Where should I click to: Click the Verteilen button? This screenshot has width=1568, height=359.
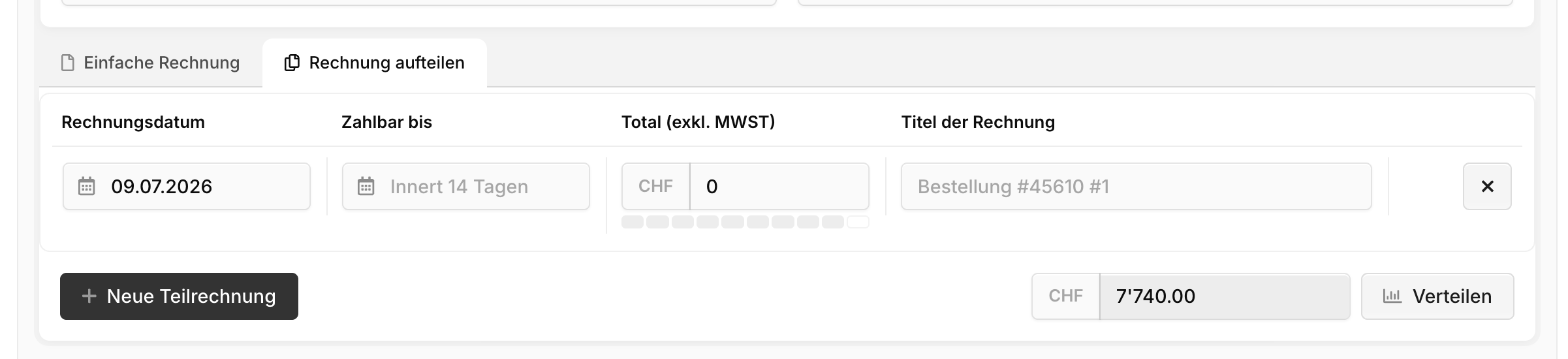tap(1437, 296)
